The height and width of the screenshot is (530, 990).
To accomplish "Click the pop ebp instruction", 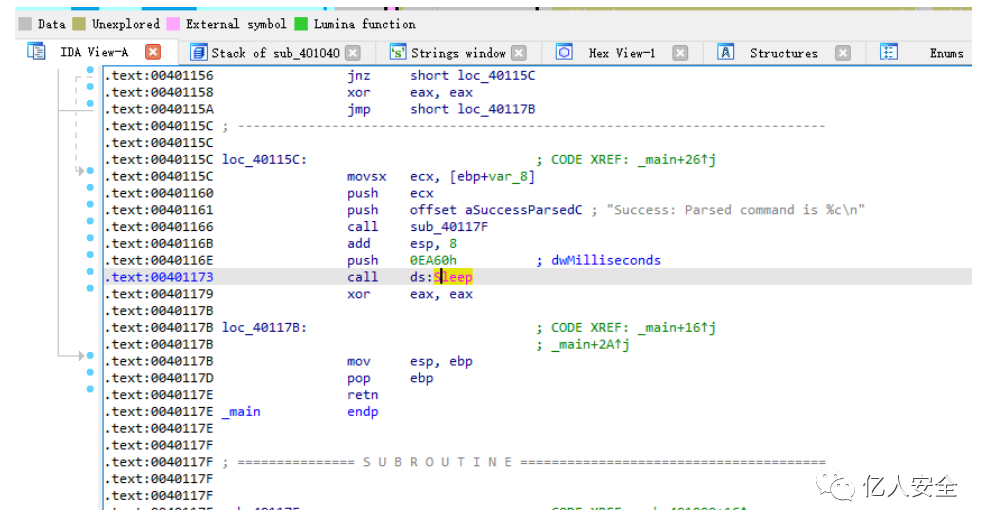I will (x=390, y=378).
